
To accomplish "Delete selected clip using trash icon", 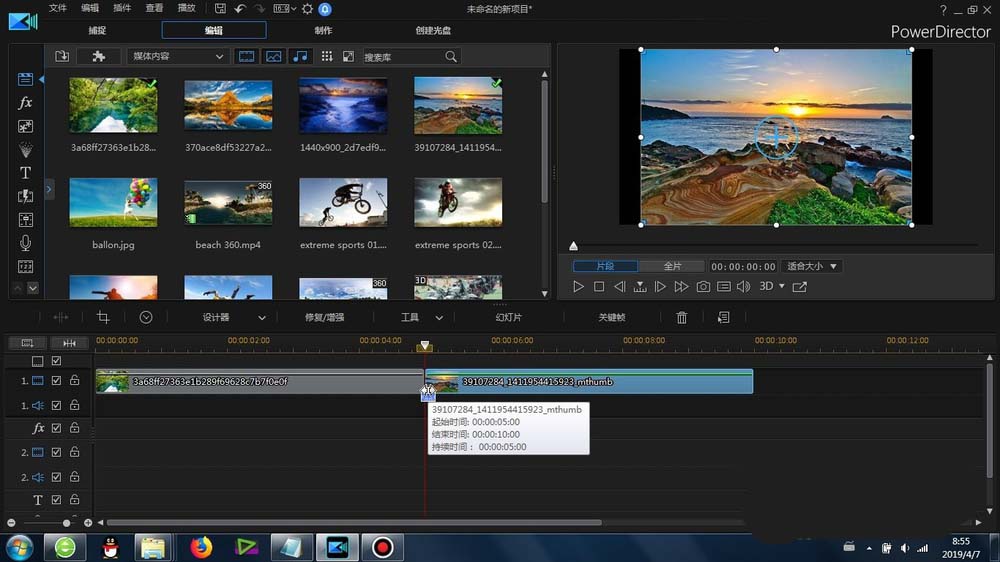I will [x=682, y=317].
